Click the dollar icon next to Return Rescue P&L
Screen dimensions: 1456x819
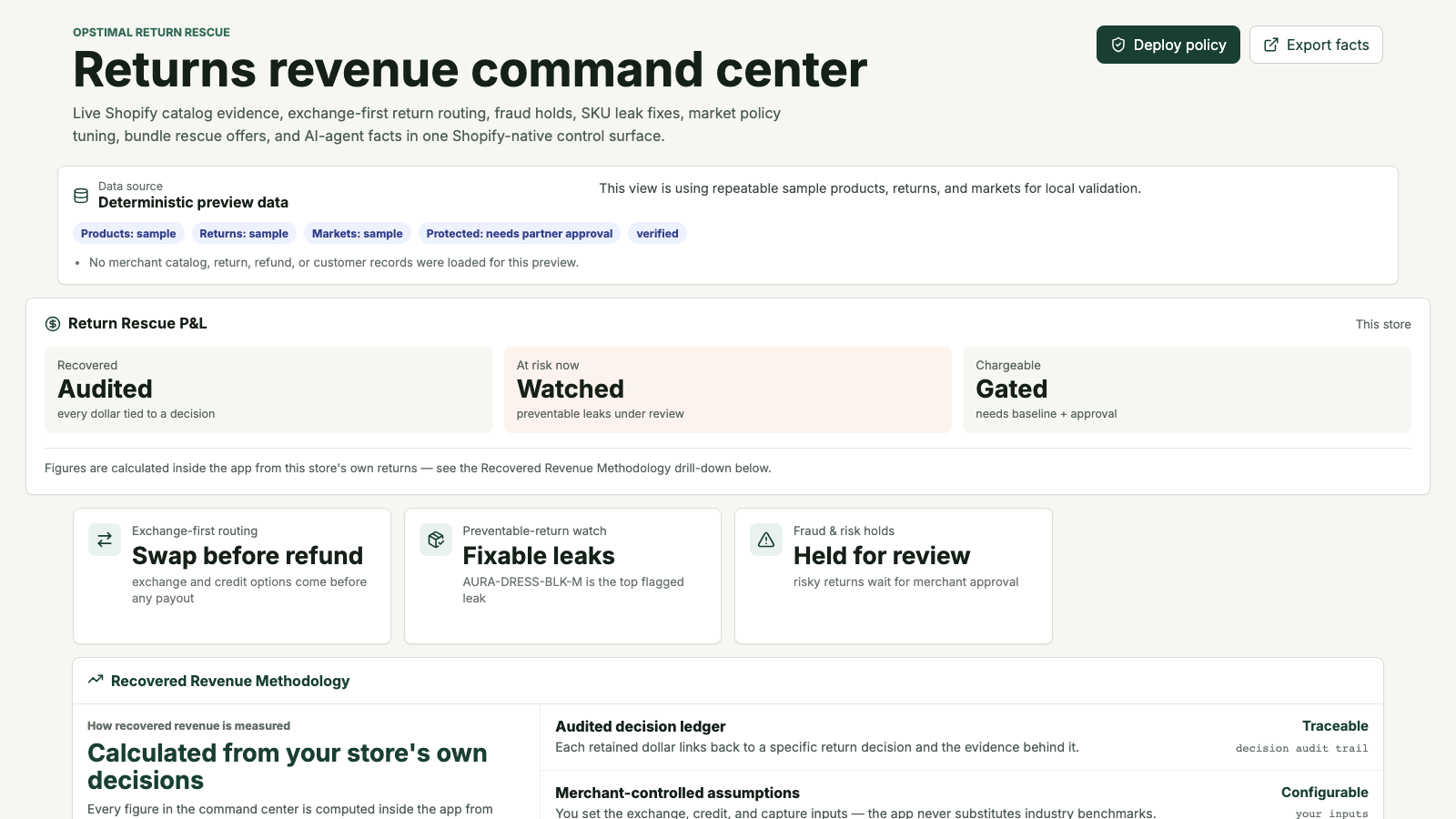53,324
